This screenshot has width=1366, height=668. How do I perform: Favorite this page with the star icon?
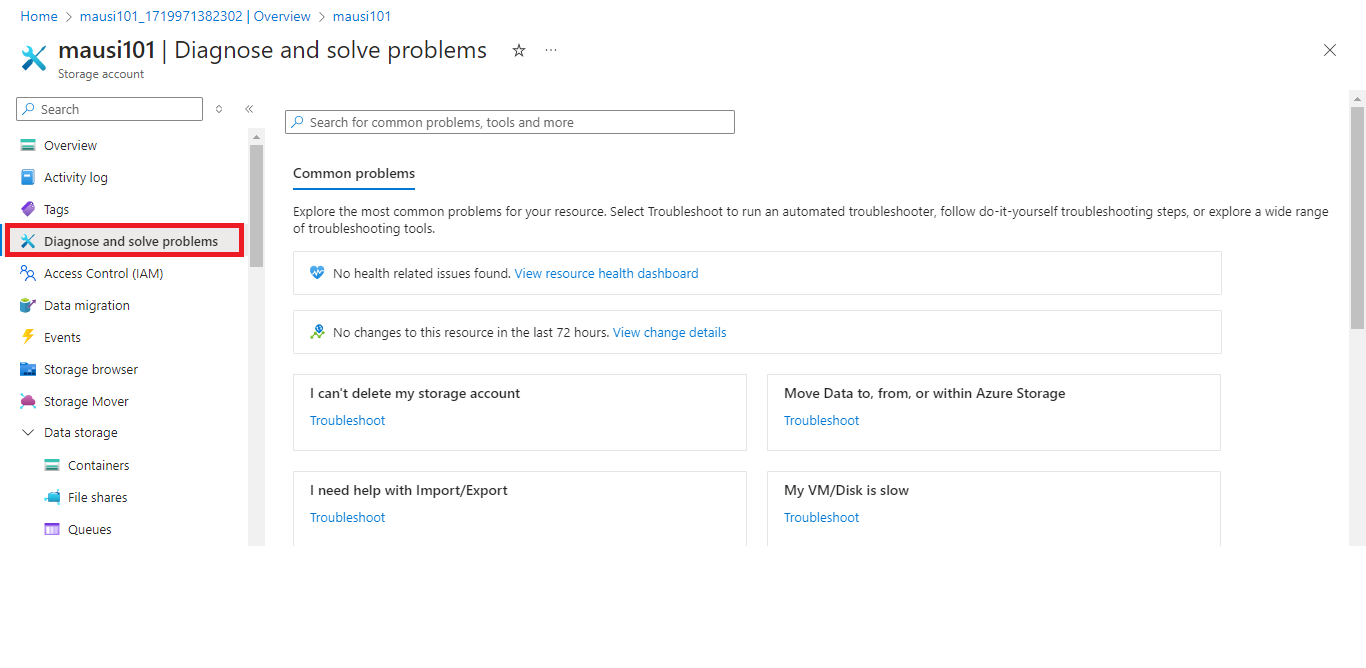[519, 50]
